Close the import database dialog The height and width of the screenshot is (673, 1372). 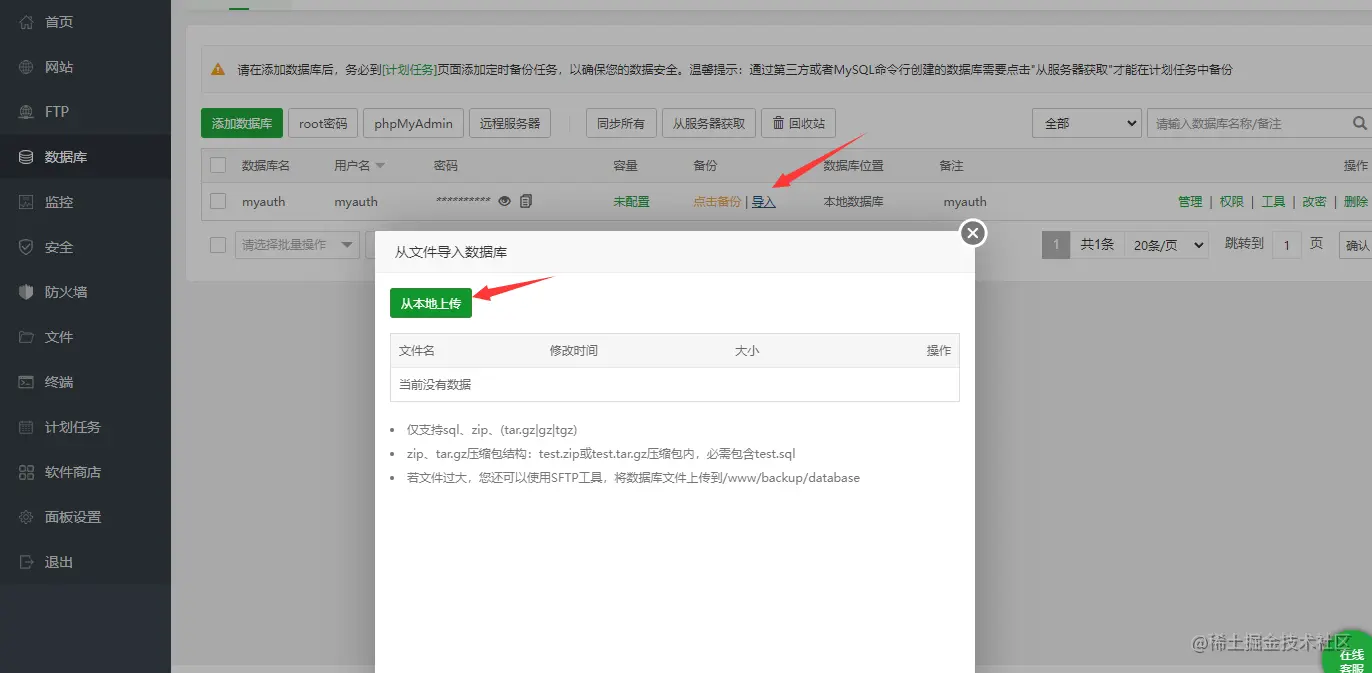973,233
